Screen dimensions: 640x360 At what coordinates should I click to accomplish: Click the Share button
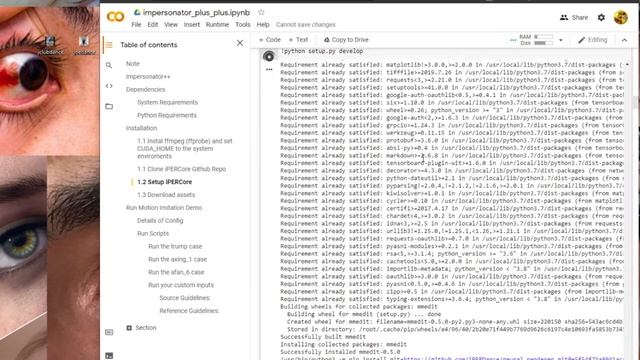pos(574,18)
